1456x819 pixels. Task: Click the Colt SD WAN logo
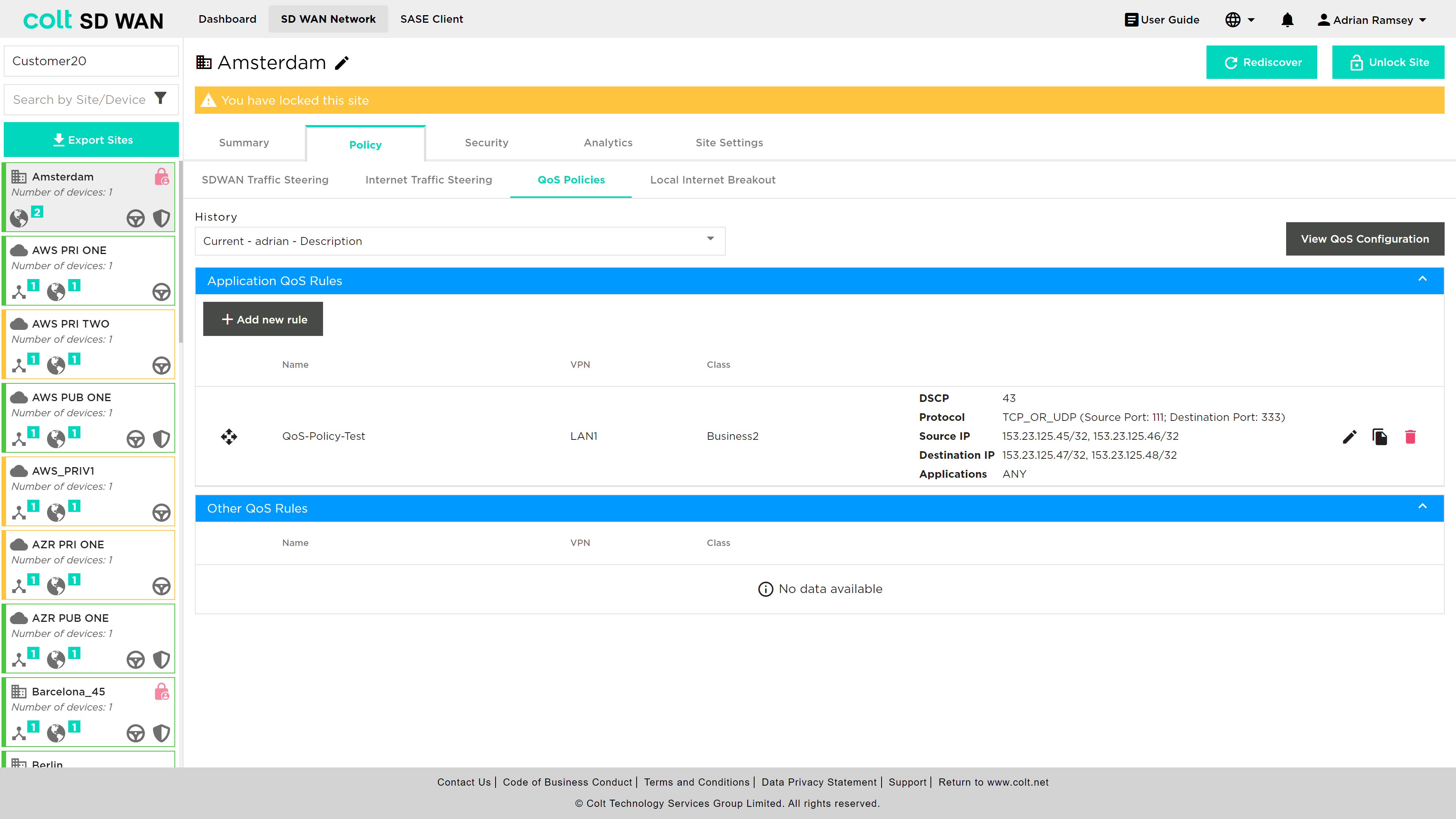(x=93, y=20)
